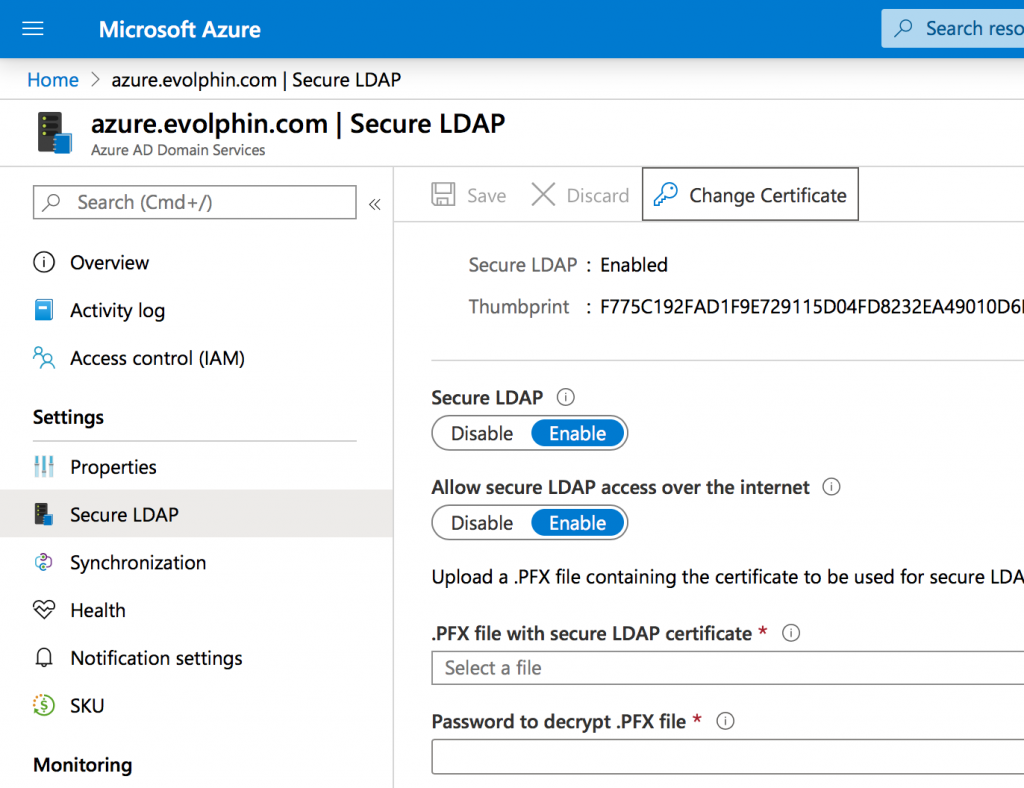Screen dimensions: 1024x788
Task: Collapse the sidebar with double chevron
Action: tap(375, 204)
